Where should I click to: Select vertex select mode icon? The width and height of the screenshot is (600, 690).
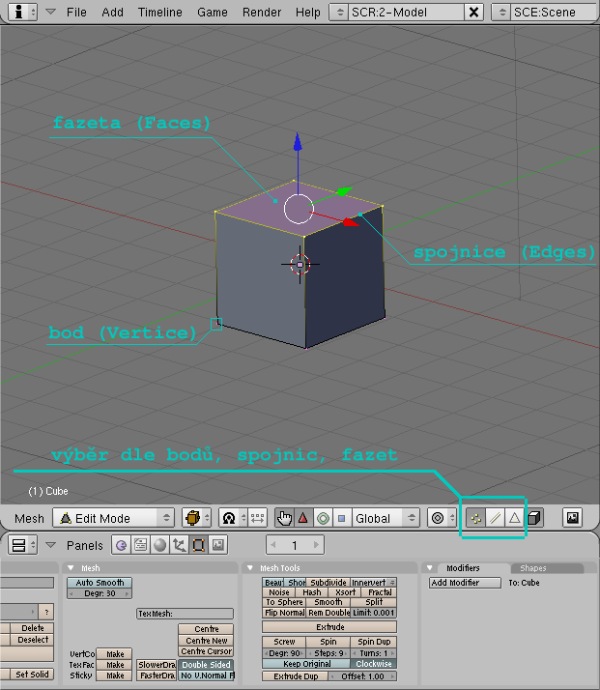coord(475,518)
